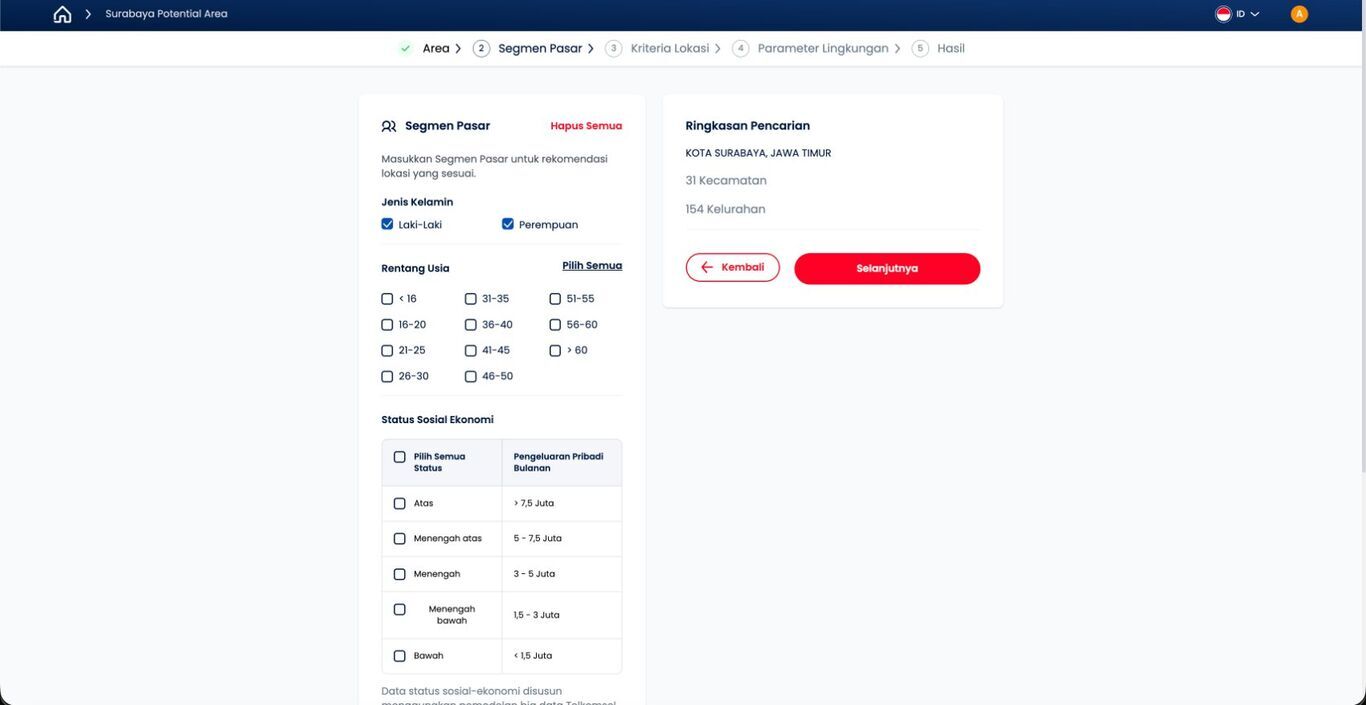Uncheck the Laki-Laki checkbox

(387, 224)
